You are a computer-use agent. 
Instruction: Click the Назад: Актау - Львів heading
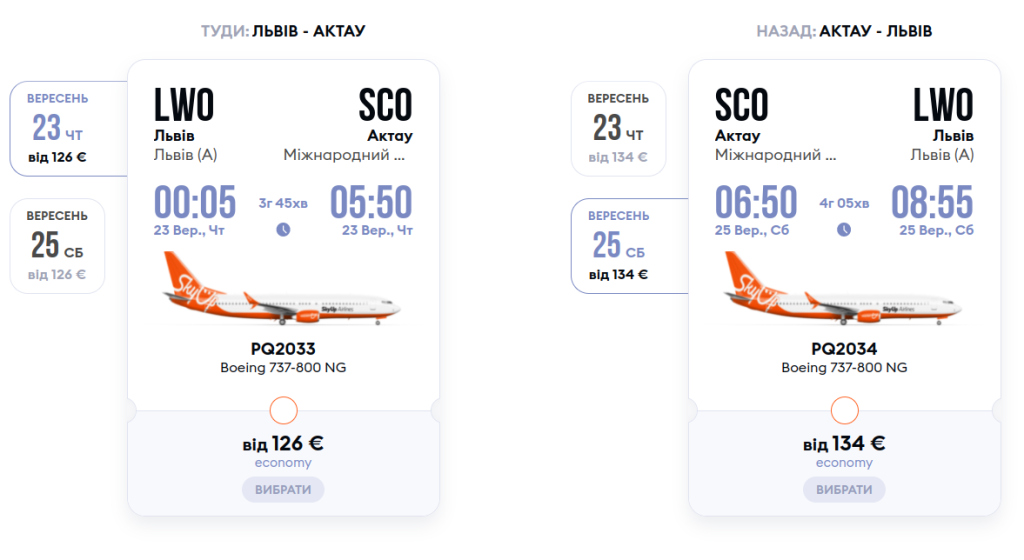[x=844, y=31]
